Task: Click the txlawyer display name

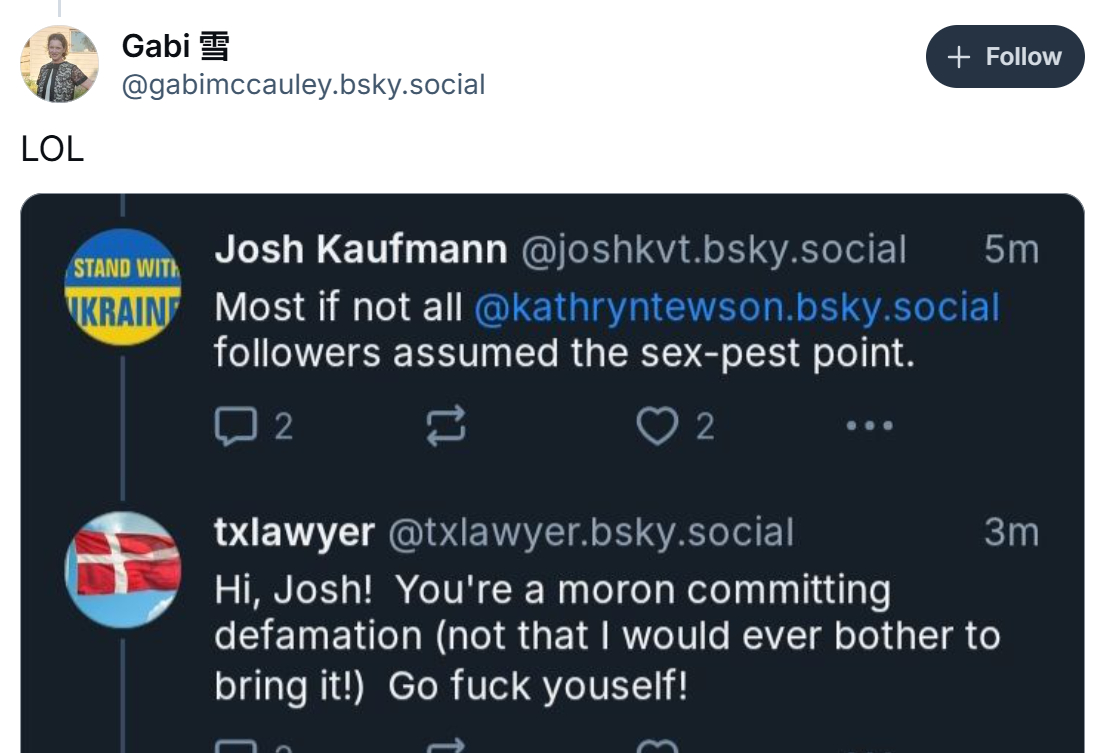Action: (x=293, y=533)
